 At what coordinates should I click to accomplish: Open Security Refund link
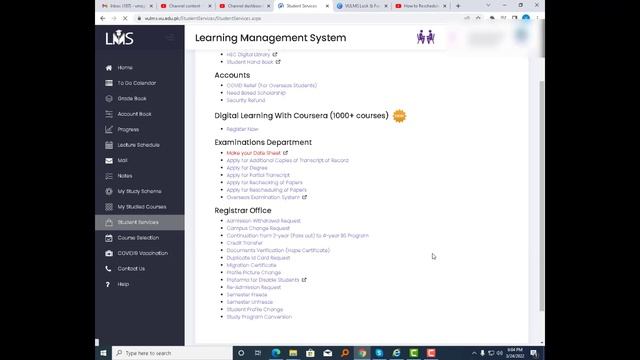[x=246, y=100]
